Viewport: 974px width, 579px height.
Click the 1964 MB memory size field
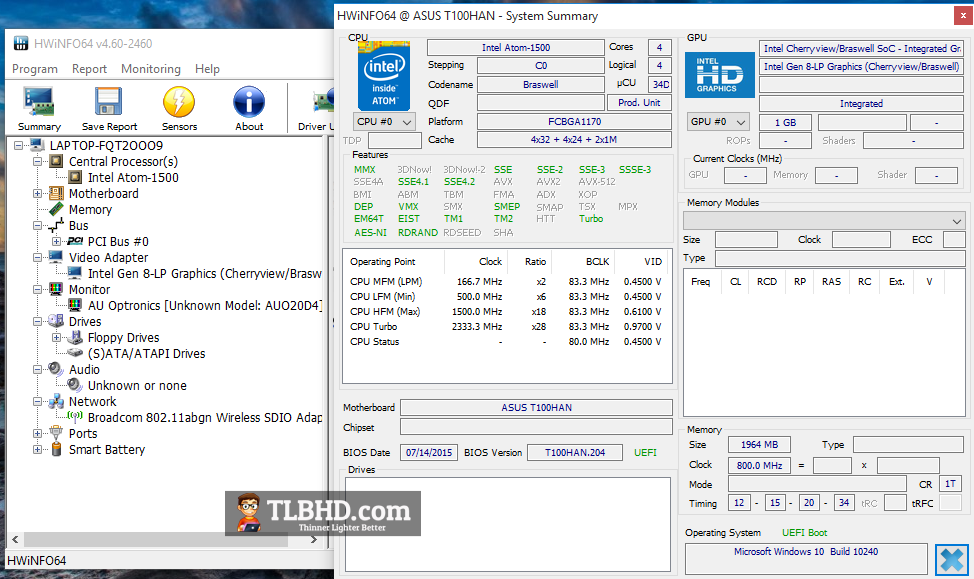point(759,444)
